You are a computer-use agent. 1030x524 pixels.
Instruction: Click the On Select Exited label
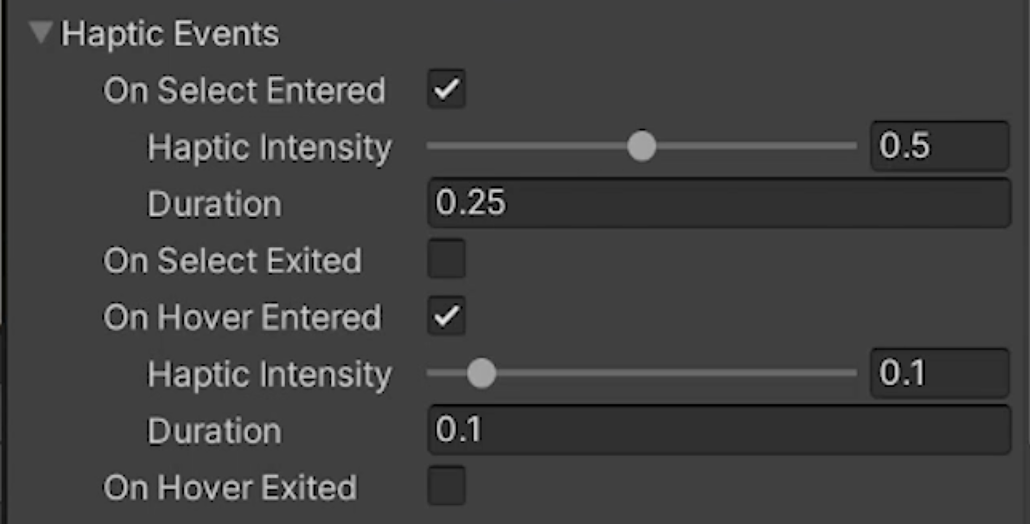(x=232, y=261)
